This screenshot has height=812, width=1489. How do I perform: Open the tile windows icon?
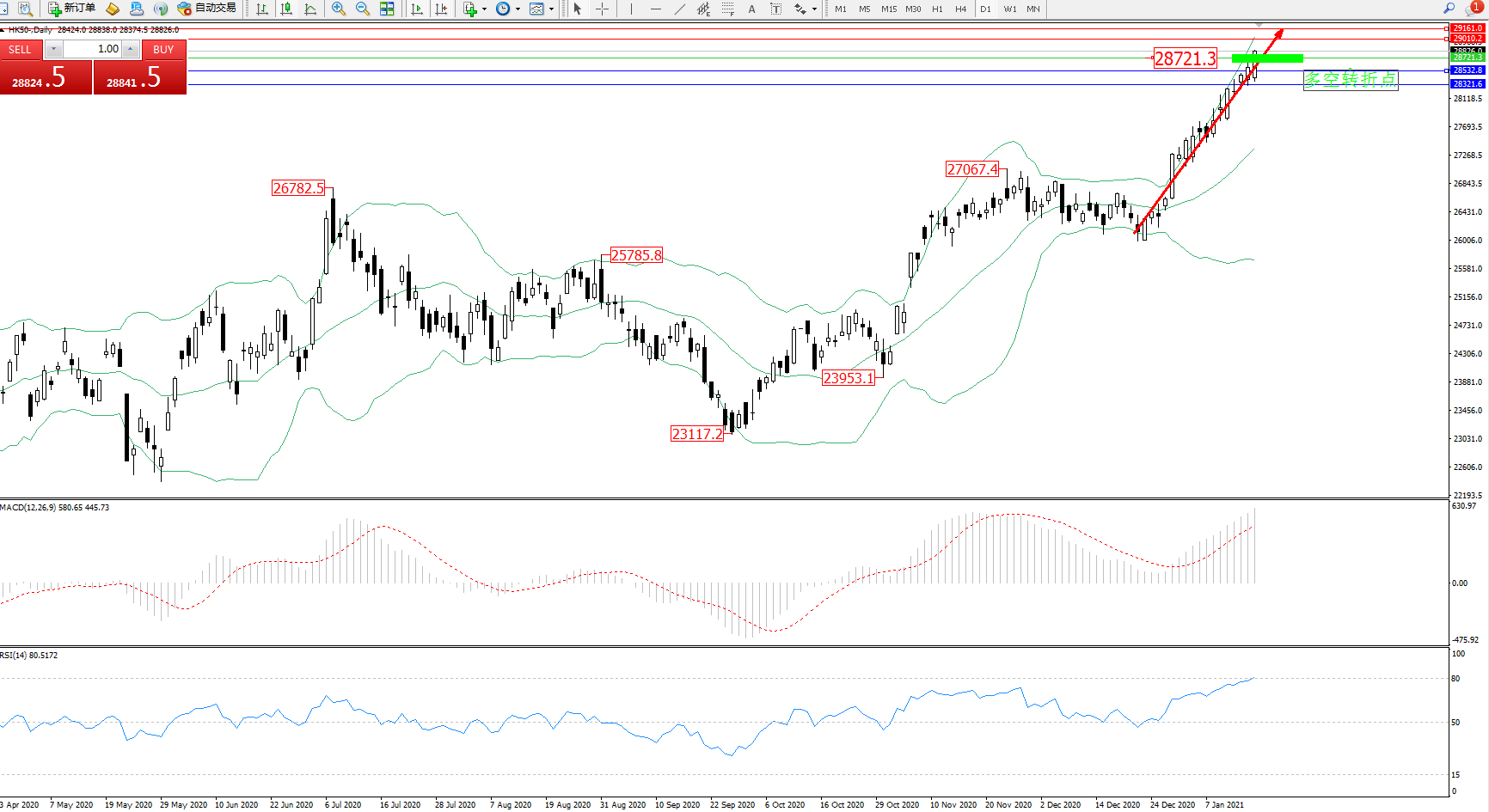387,9
